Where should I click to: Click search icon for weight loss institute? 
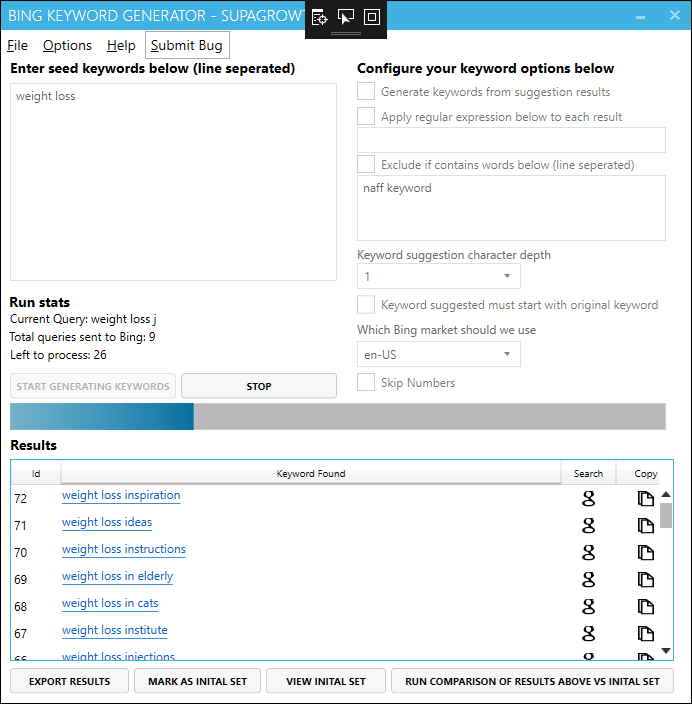coord(588,634)
